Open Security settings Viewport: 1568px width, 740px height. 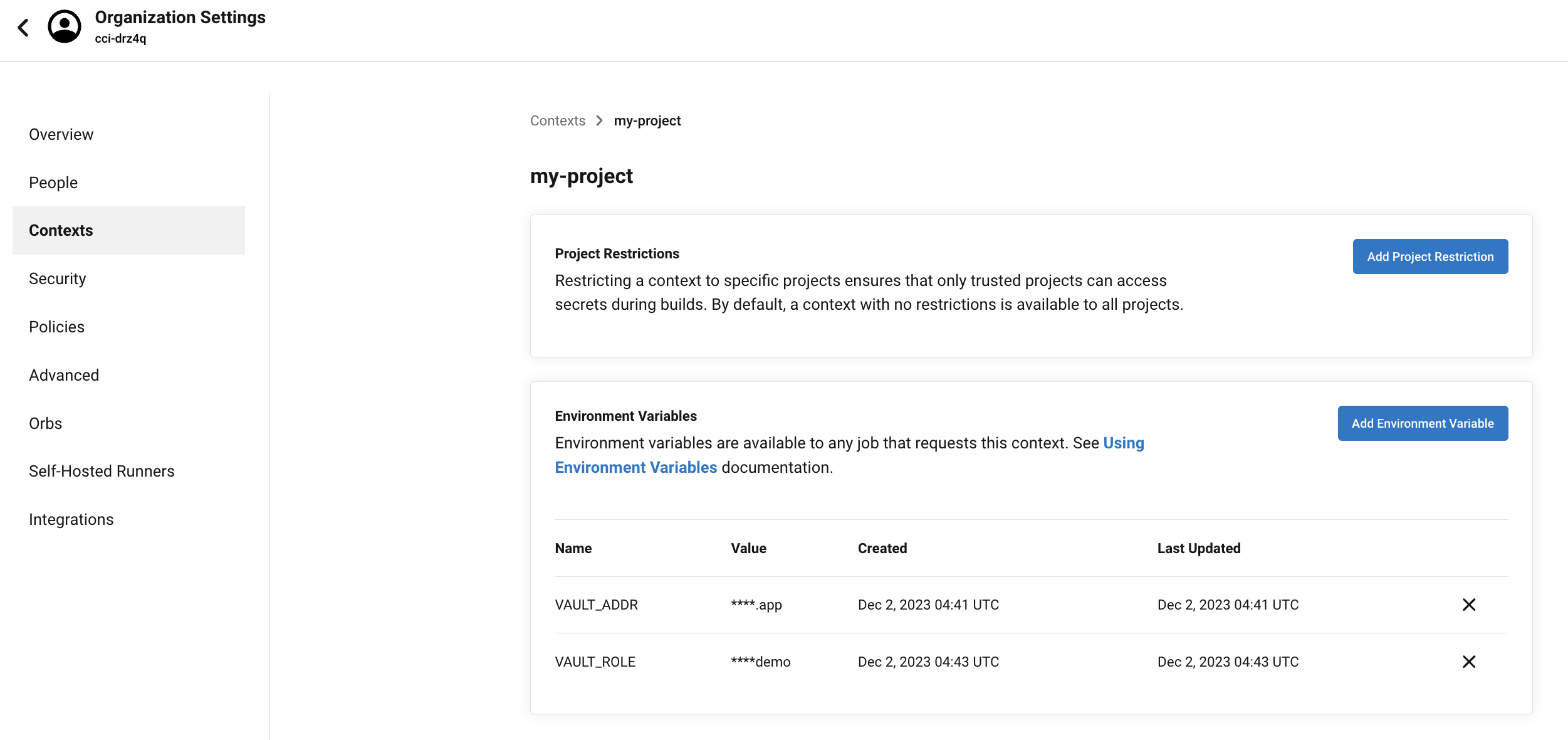[57, 278]
